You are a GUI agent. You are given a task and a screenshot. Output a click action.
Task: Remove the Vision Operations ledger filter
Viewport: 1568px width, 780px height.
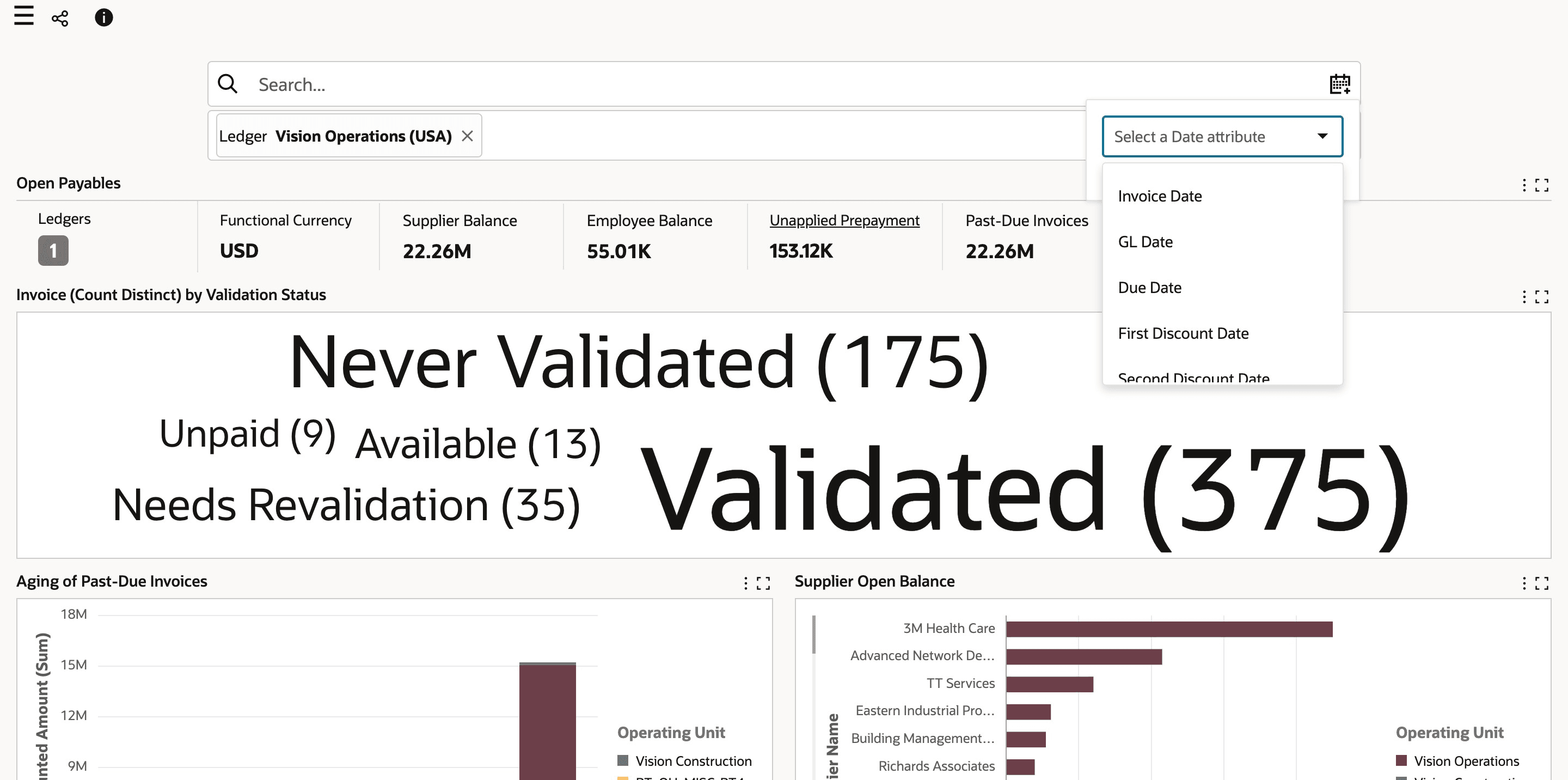tap(468, 136)
